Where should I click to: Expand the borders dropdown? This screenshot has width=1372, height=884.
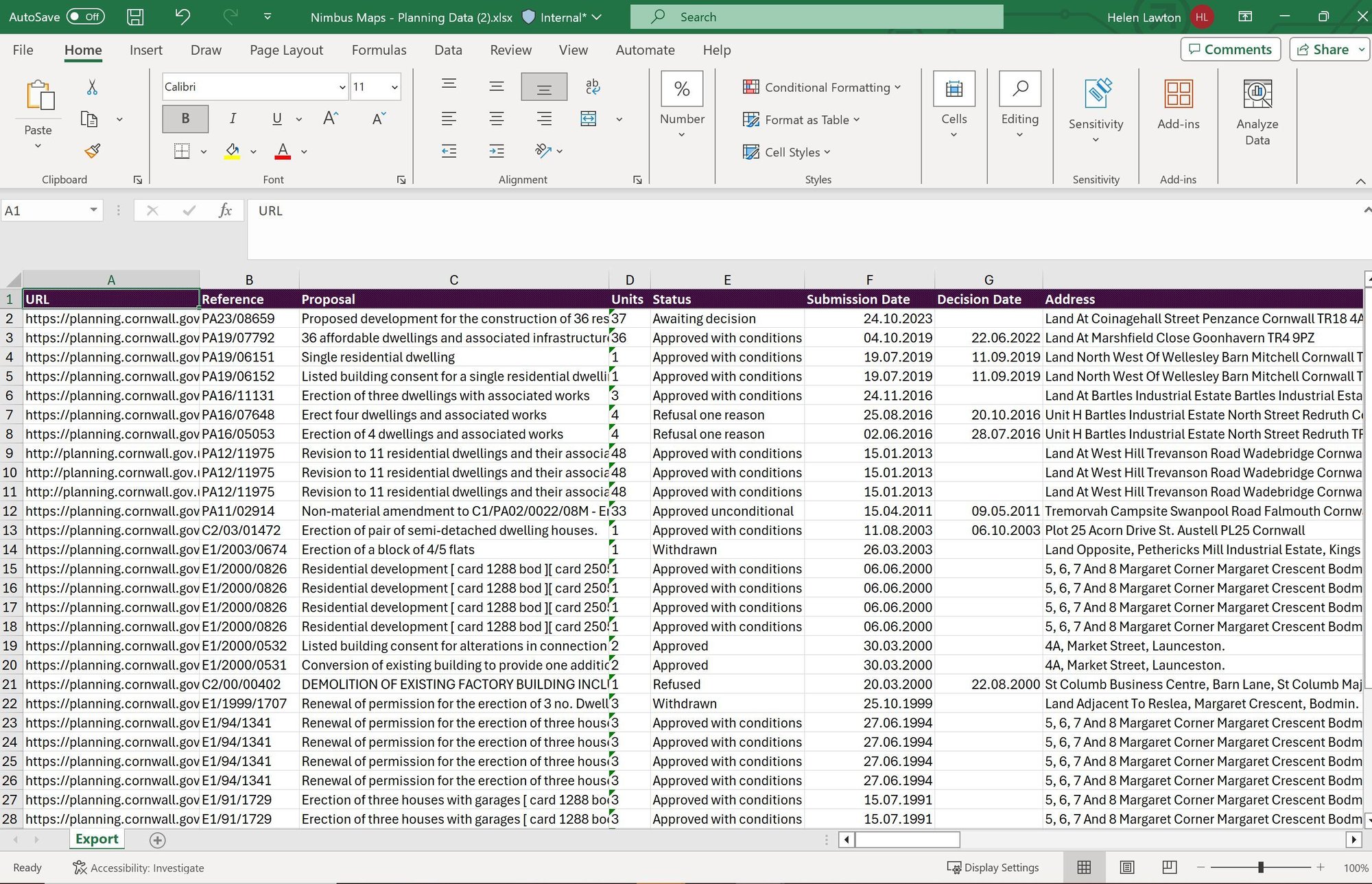pos(203,152)
